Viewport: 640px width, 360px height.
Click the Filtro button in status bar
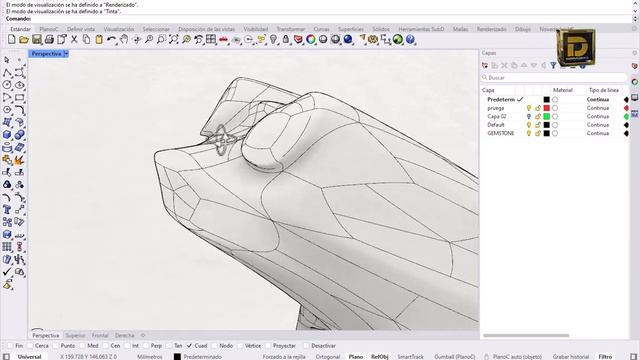pyautogui.click(x=605, y=357)
